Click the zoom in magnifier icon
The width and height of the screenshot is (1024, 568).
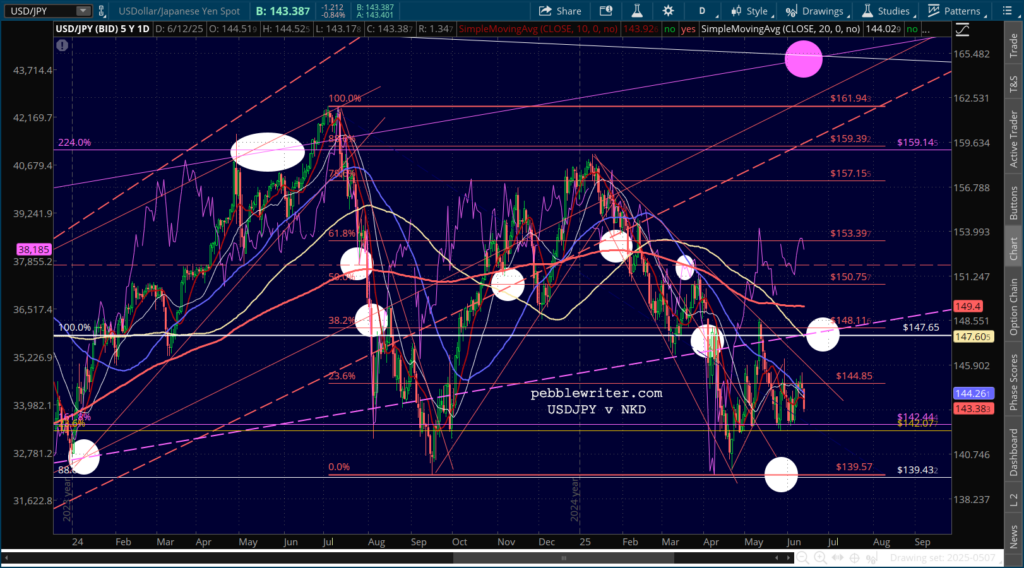820,558
